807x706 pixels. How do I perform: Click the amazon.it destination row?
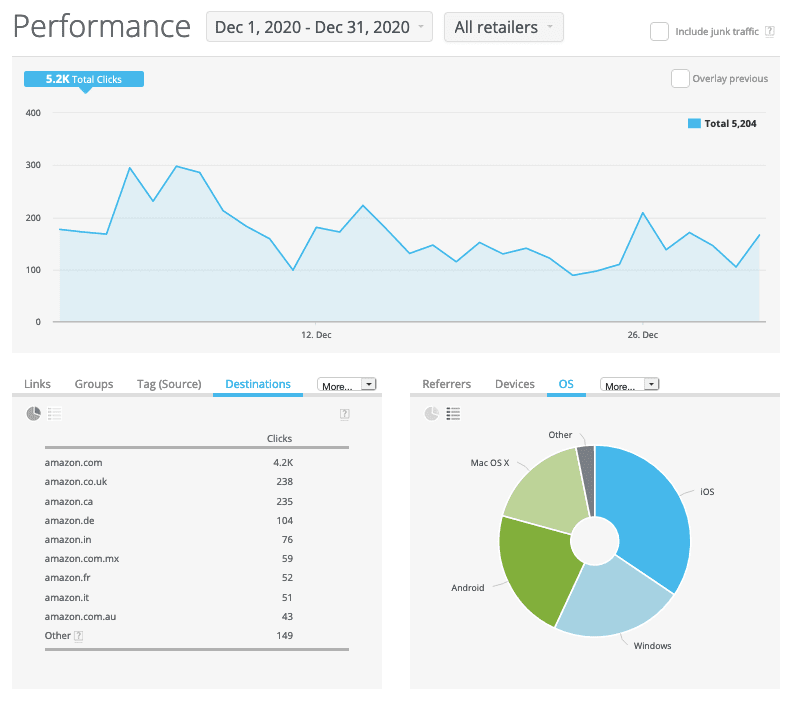(x=197, y=597)
